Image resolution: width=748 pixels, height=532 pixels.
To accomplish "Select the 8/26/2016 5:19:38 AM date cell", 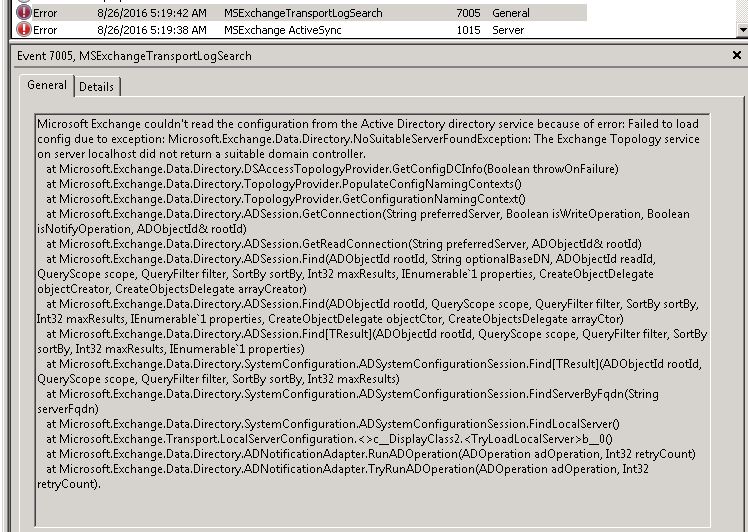I will [152, 30].
